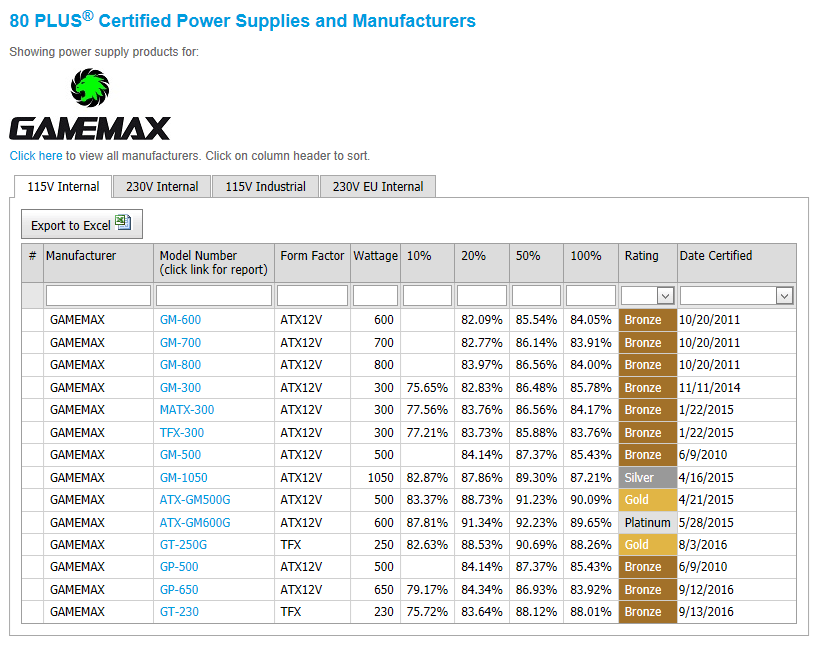The width and height of the screenshot is (819, 651).
Task: Focus the Wattage filter field
Action: coord(375,296)
